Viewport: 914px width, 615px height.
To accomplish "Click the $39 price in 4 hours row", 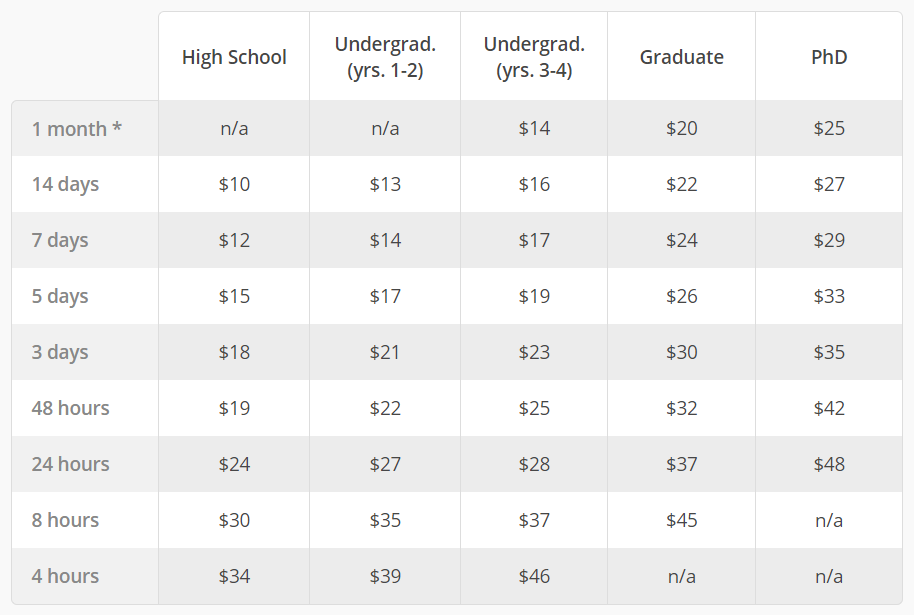I will [x=385, y=576].
